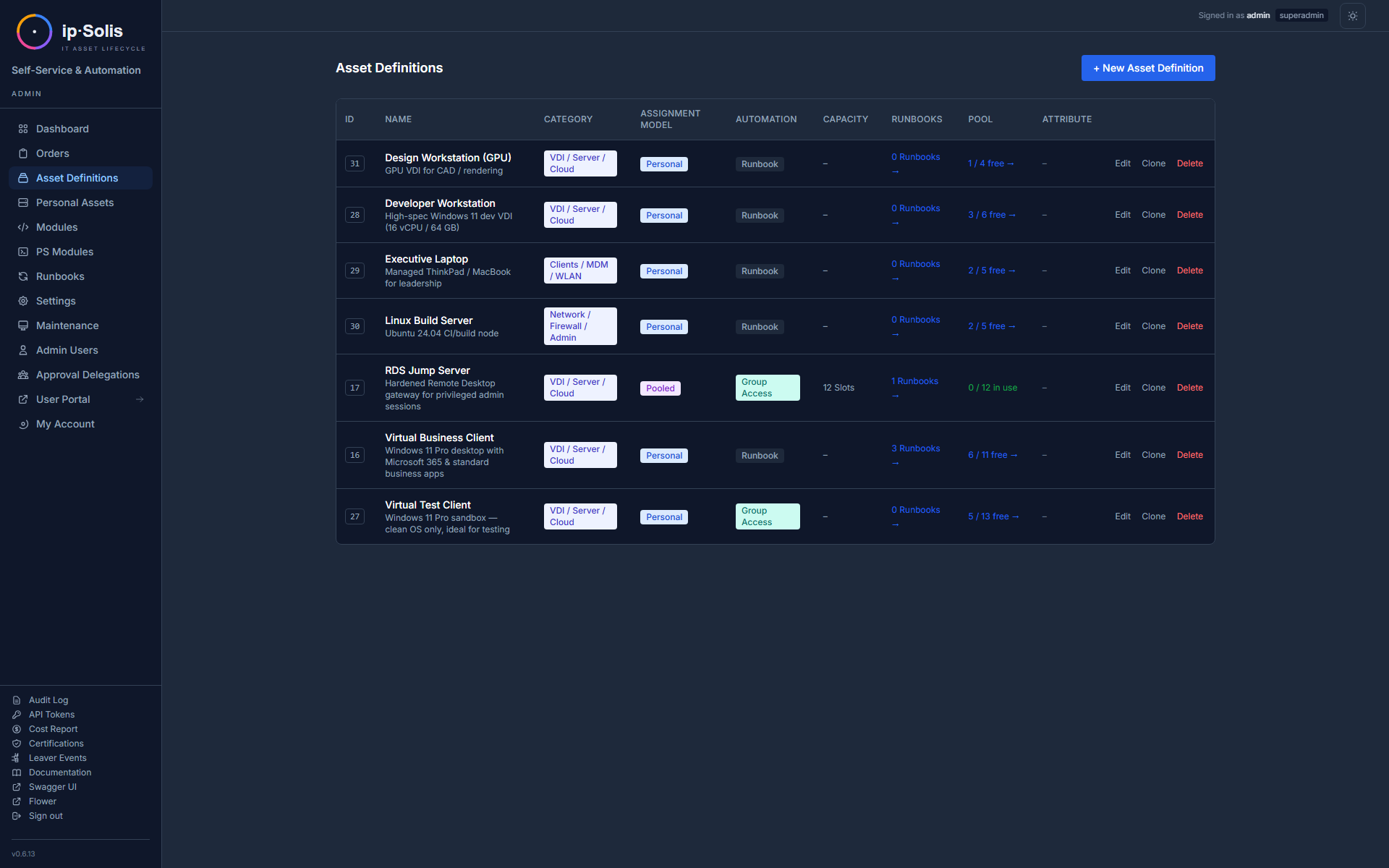Screen dimensions: 1389x868
Task: Click 0 / 12 in use pool status
Action: click(x=993, y=388)
